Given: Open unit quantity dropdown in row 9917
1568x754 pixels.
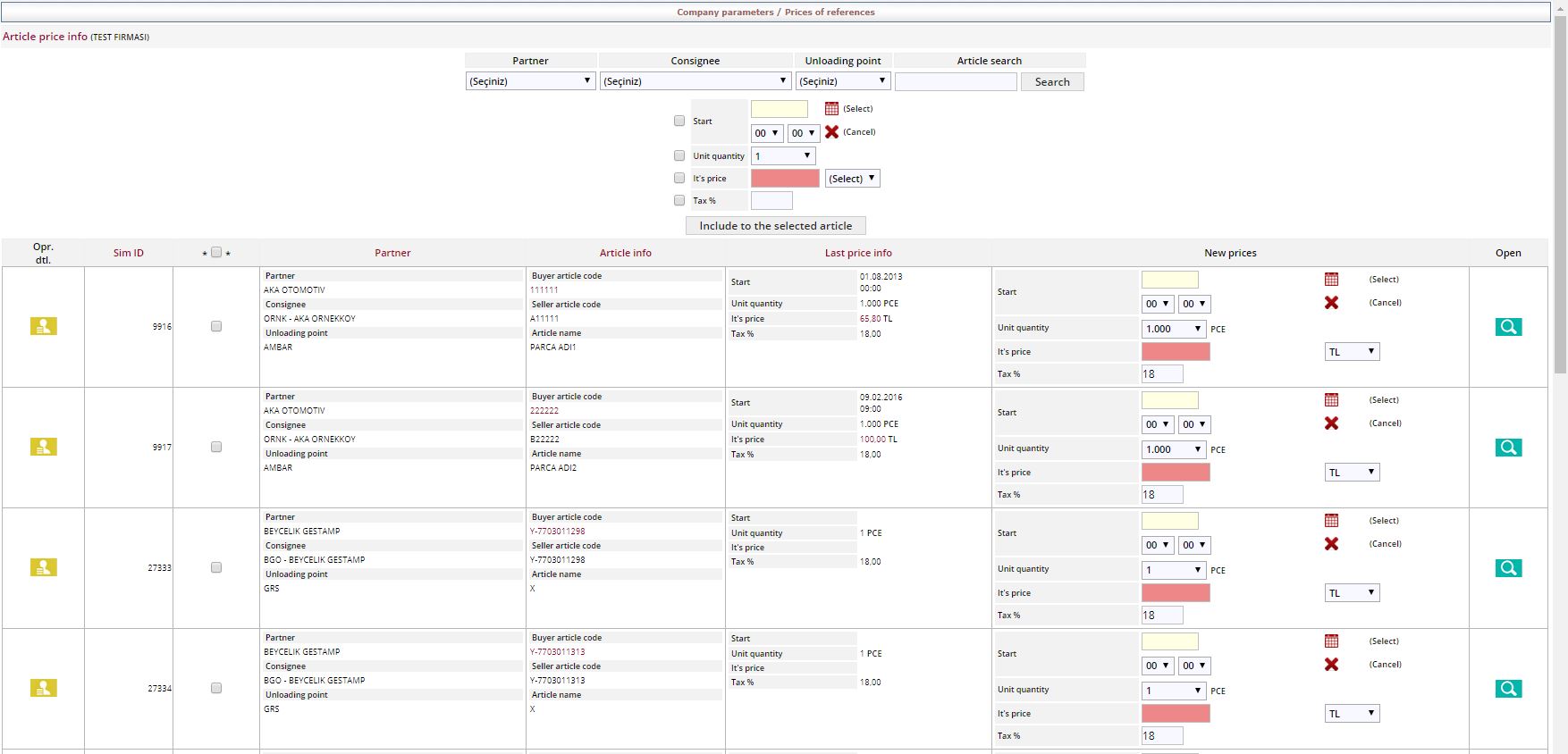Looking at the screenshot, I should click(1173, 449).
